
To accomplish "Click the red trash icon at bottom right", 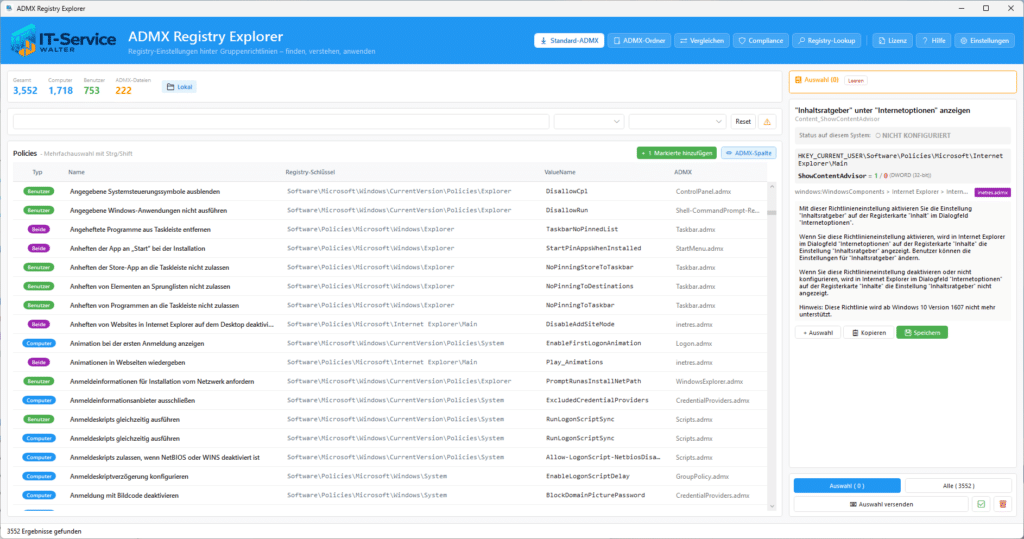I will [1003, 504].
